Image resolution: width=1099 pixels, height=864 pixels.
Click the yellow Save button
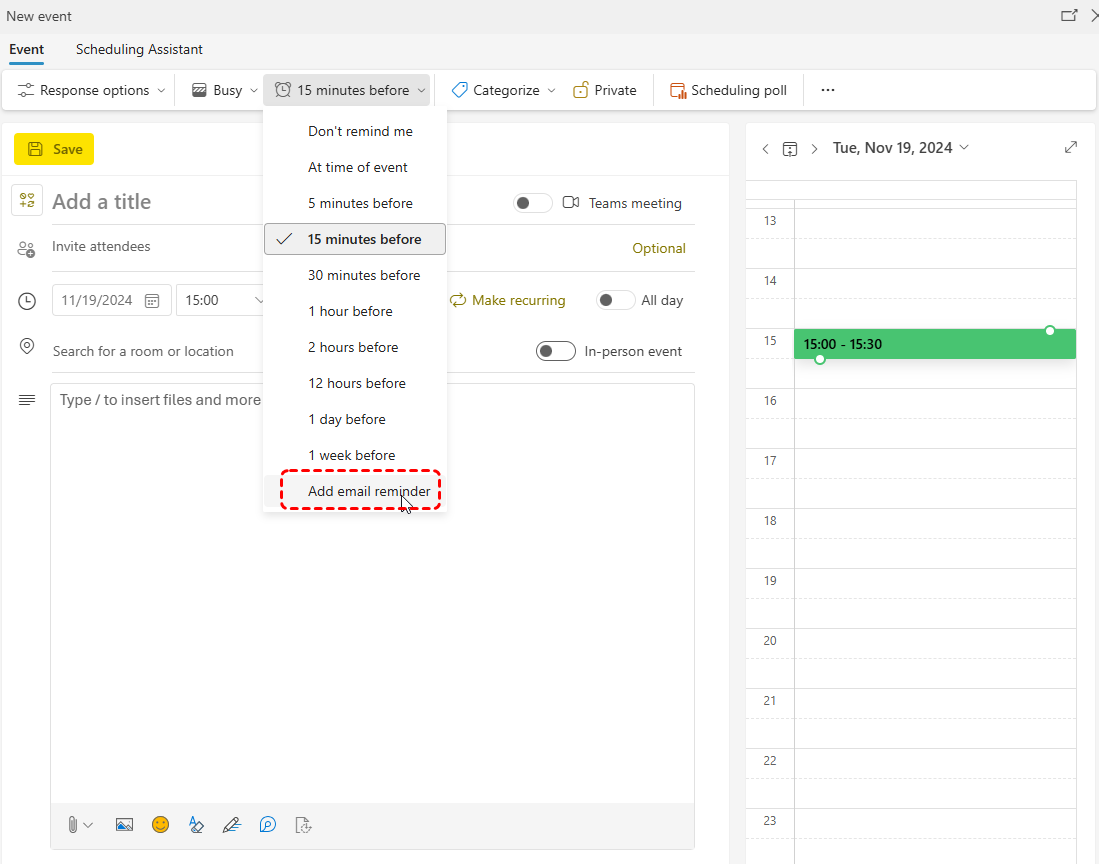coord(54,149)
